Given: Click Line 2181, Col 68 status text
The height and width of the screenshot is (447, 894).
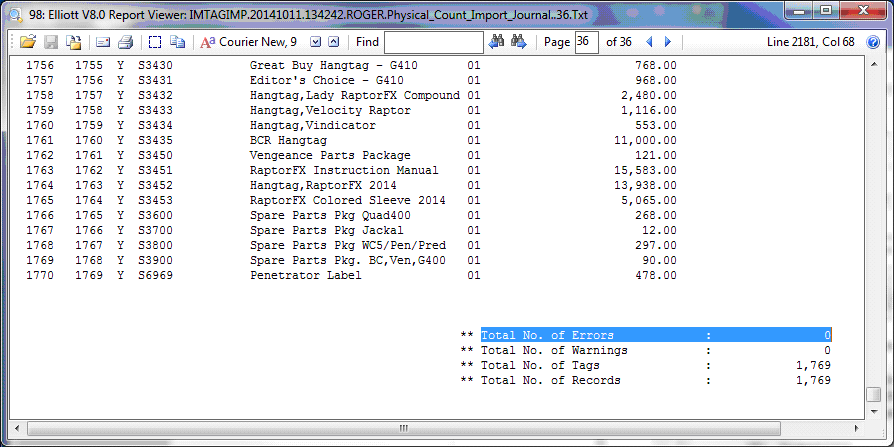Looking at the screenshot, I should [811, 42].
